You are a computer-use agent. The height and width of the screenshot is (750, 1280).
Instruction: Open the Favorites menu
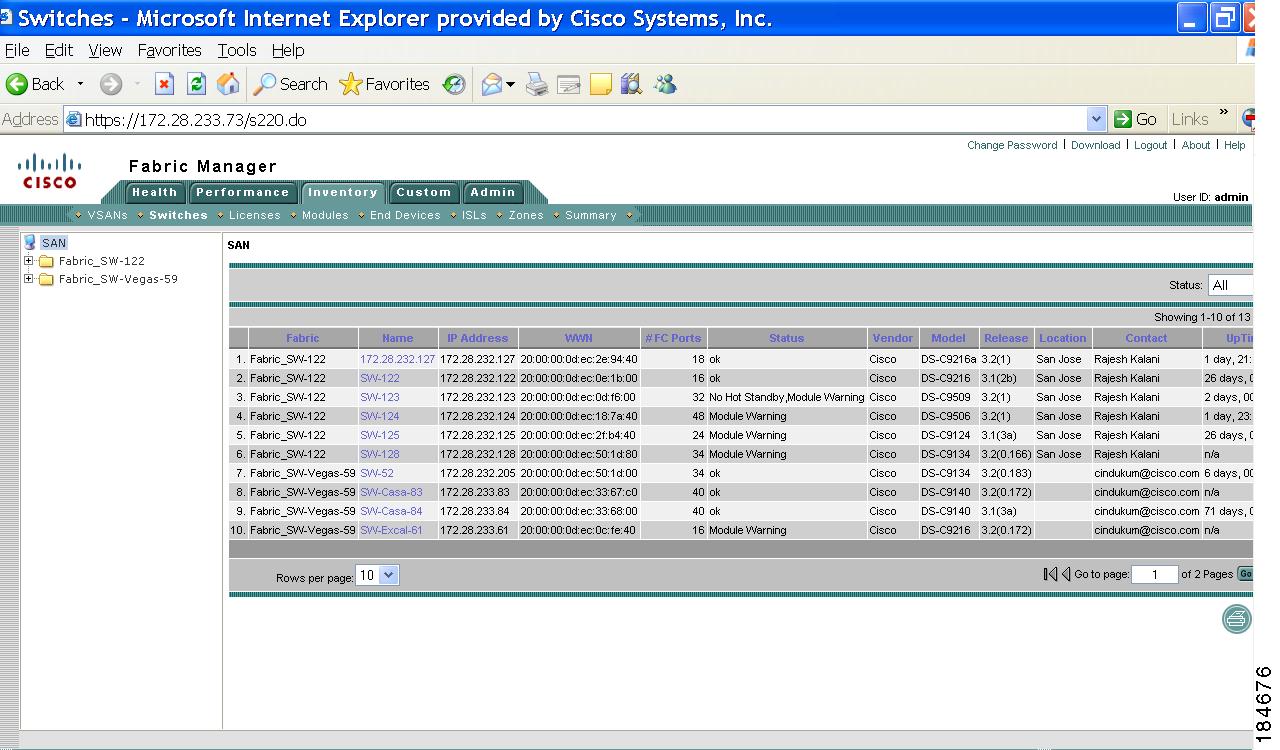pos(170,50)
